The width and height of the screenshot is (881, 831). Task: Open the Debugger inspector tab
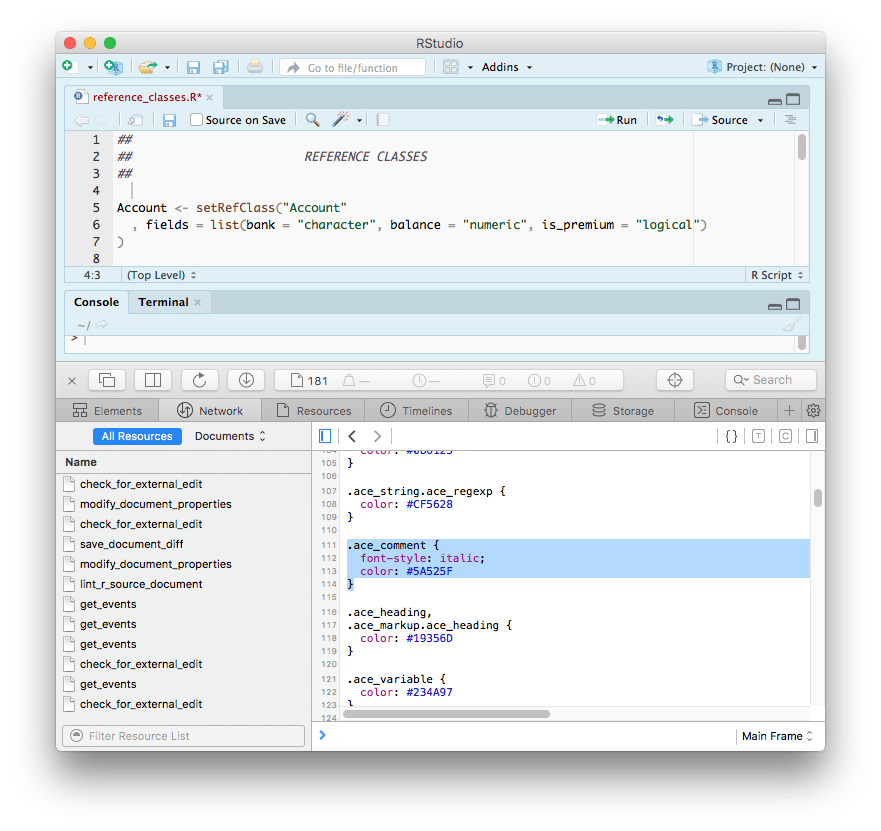[x=520, y=411]
